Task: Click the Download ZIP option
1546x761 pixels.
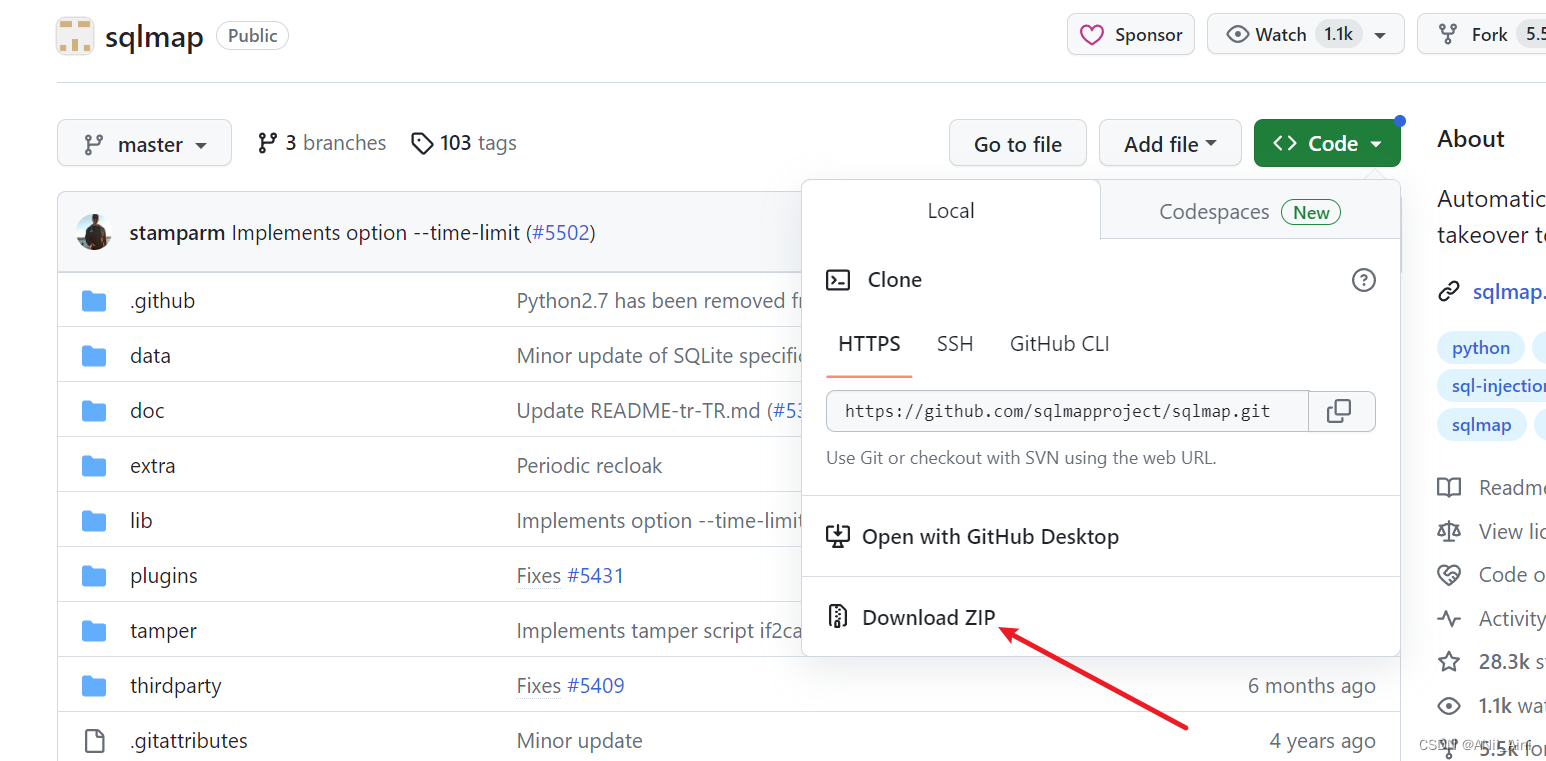Action: pos(928,617)
